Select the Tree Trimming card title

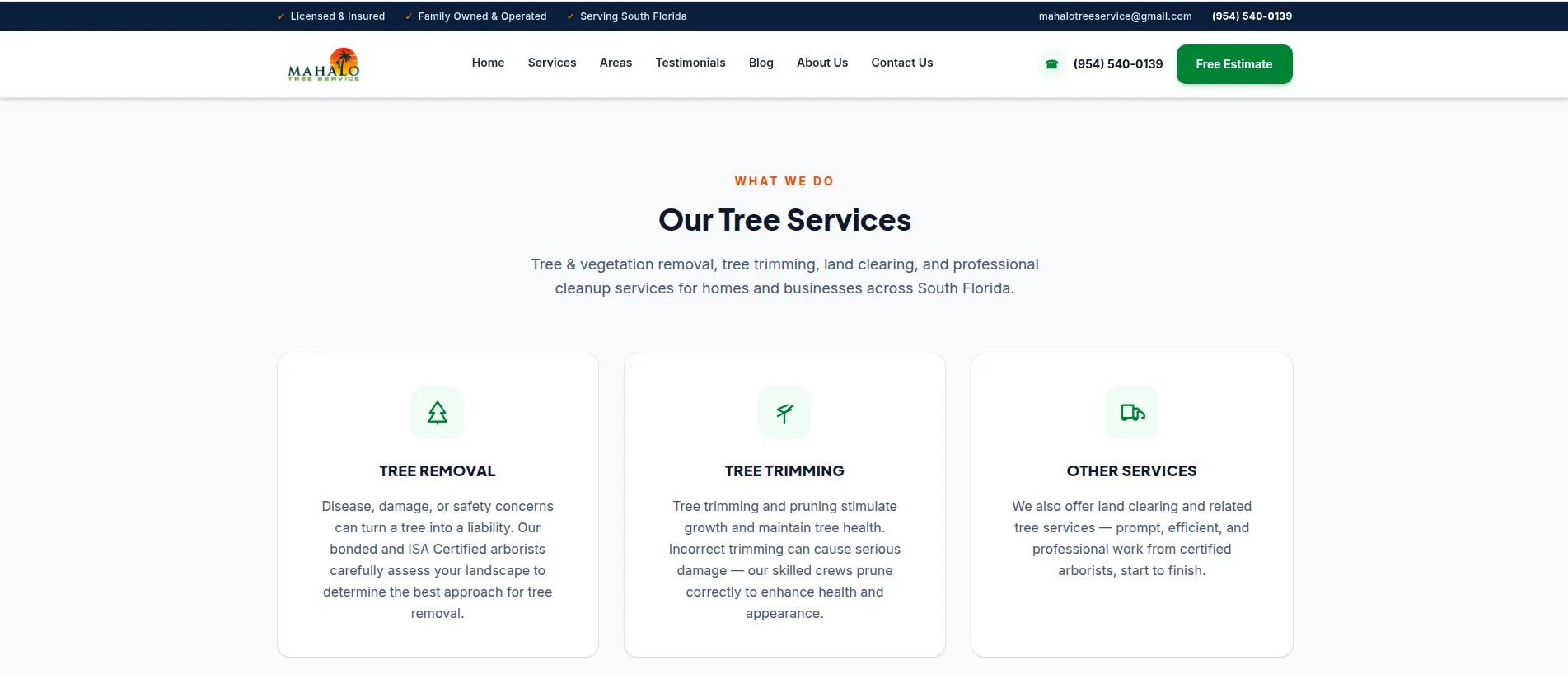[x=784, y=471]
